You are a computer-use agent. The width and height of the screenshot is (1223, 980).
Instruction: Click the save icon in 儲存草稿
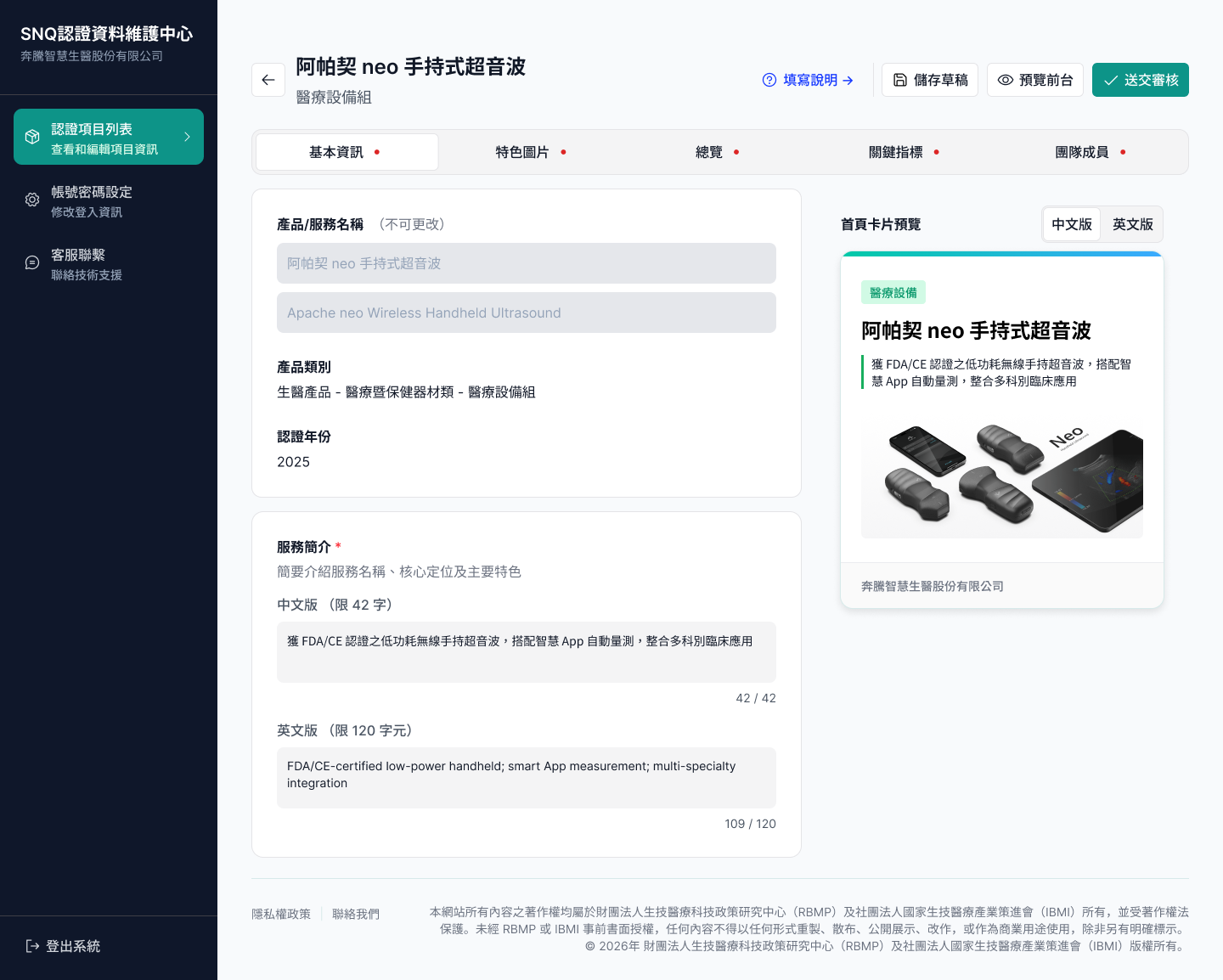pyautogui.click(x=900, y=80)
